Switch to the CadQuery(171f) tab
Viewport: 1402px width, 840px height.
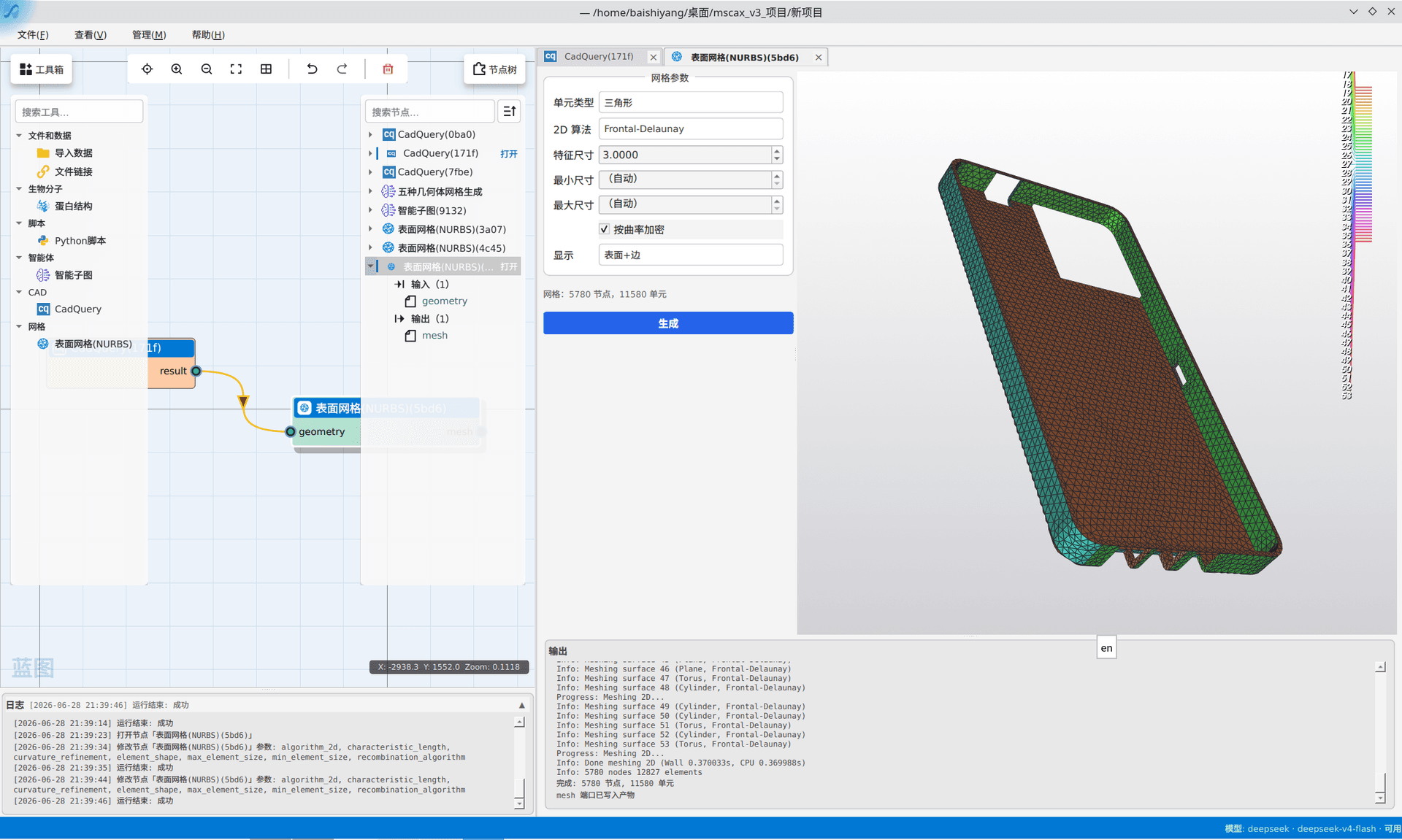coord(598,56)
